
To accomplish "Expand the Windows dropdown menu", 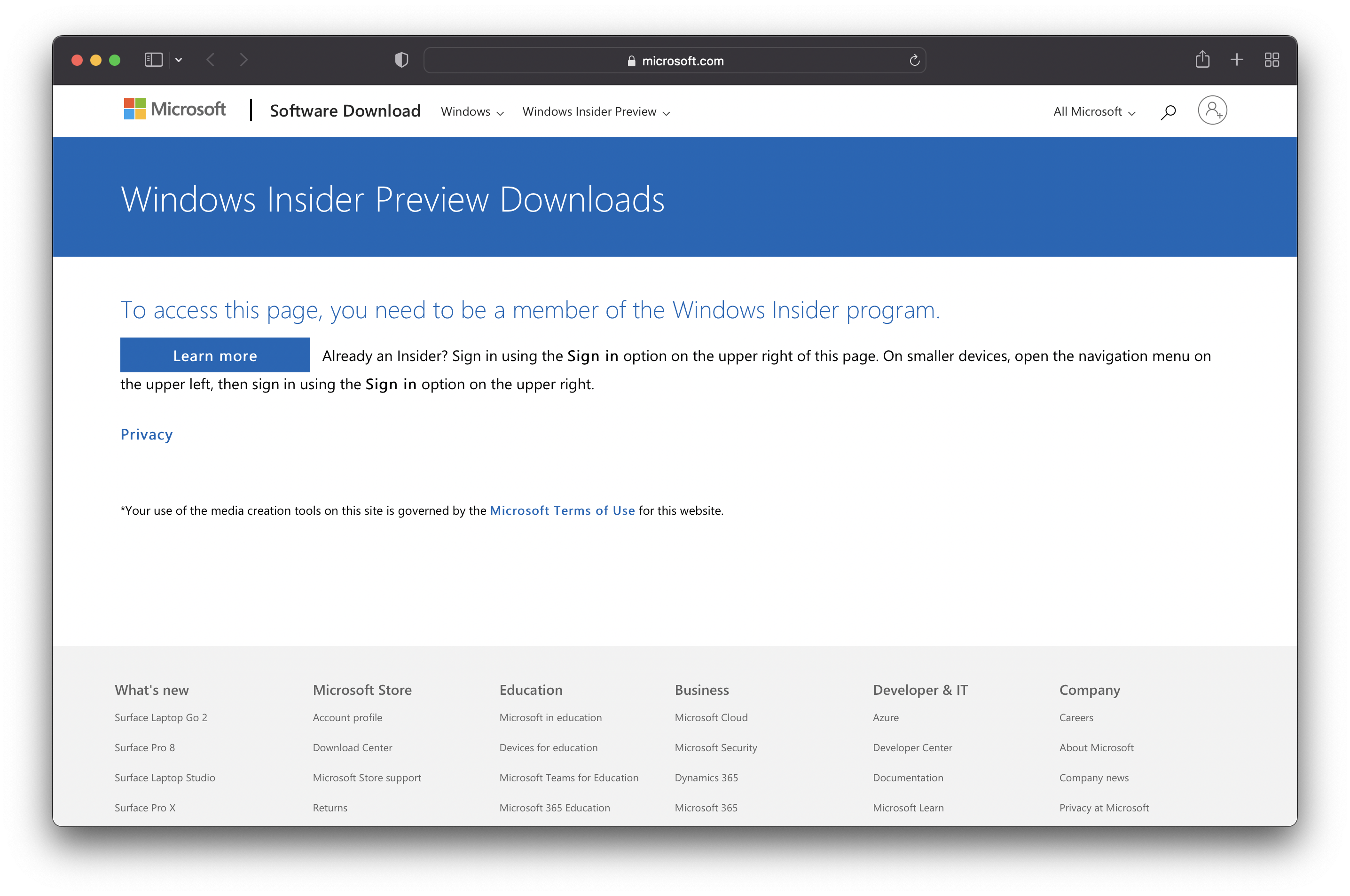I will tap(472, 112).
